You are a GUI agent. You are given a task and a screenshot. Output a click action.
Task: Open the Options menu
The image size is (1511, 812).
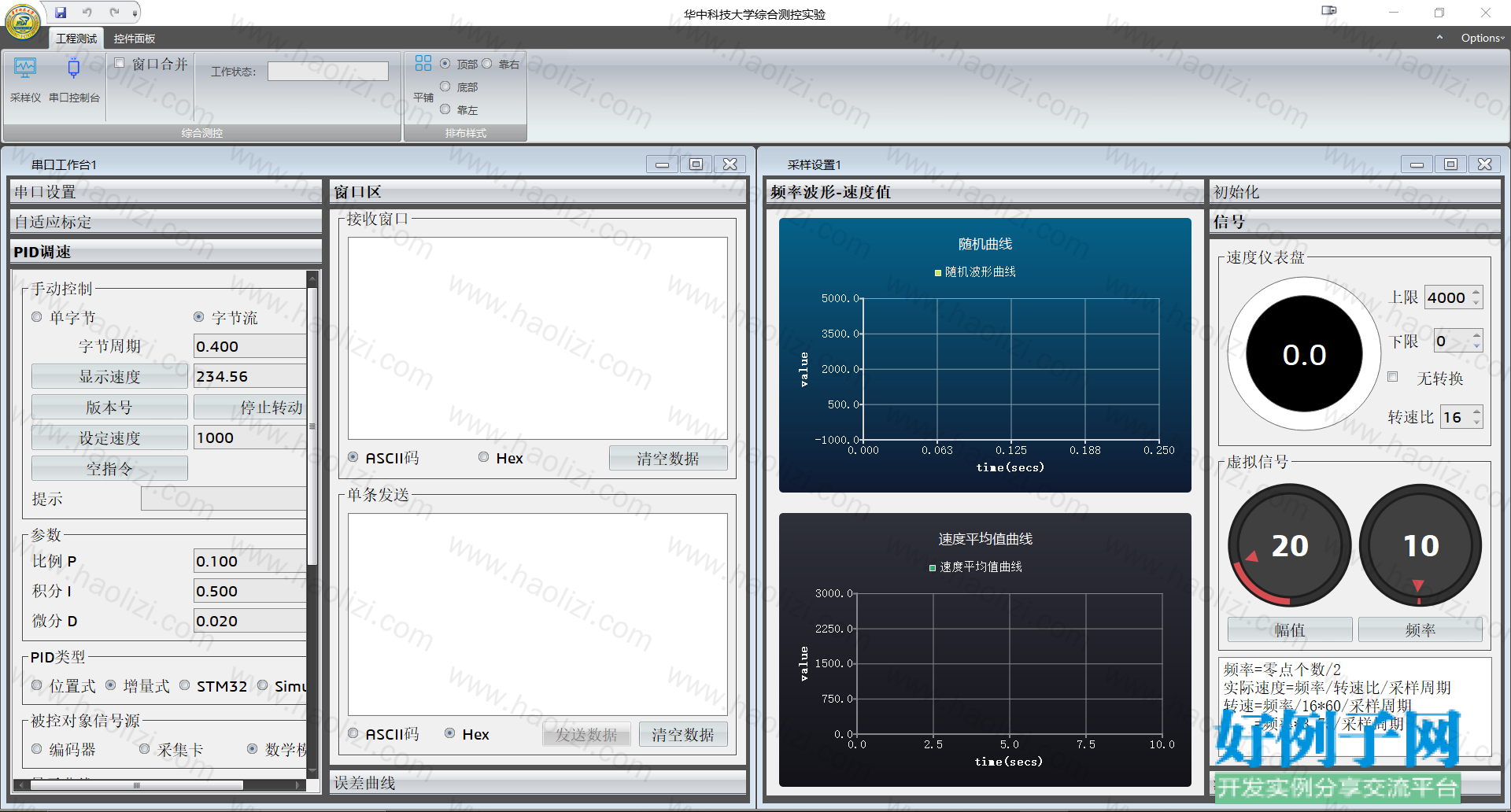coord(1482,38)
